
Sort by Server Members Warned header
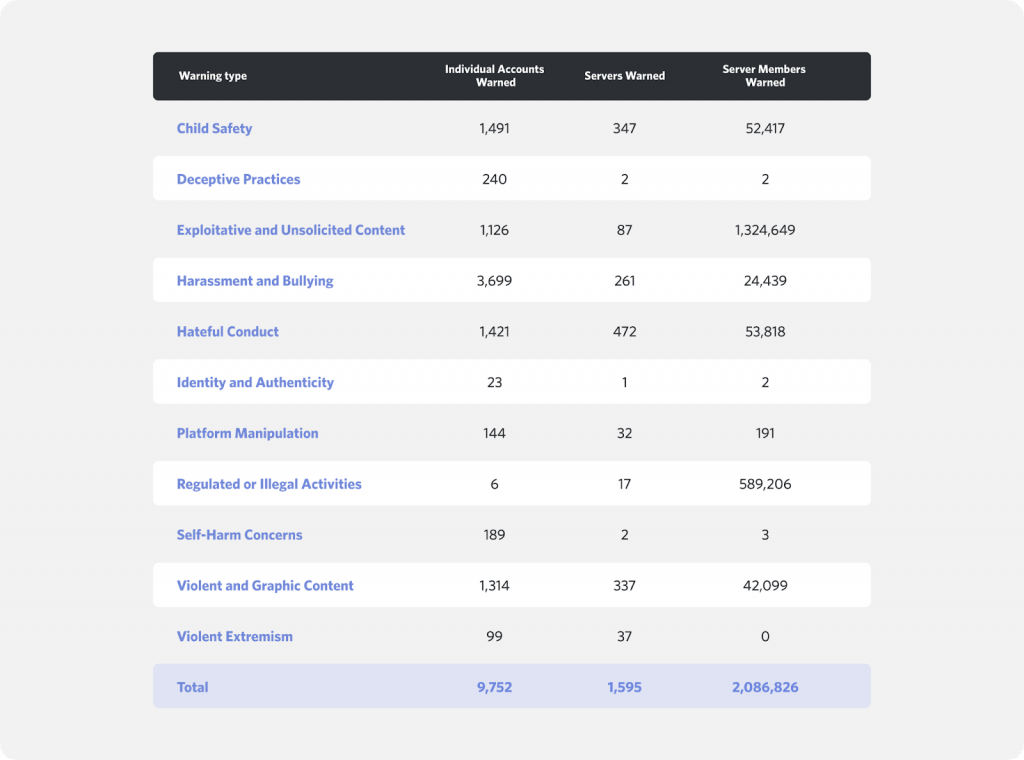(764, 76)
